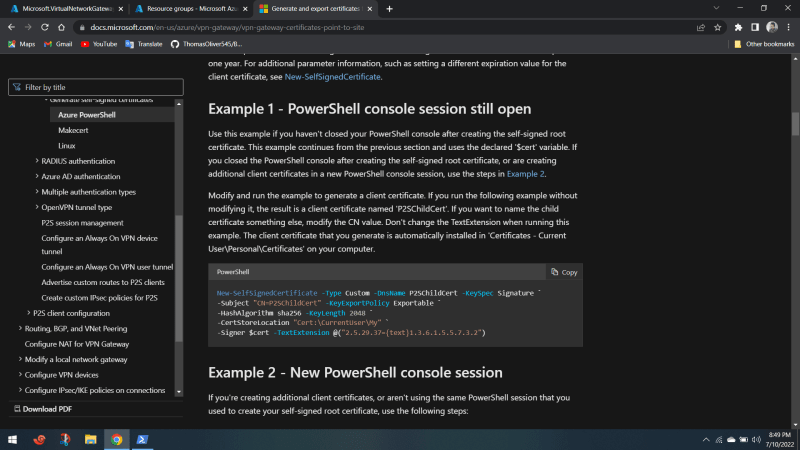Open Advertise custom routes to P2S clients
The width and height of the screenshot is (800, 450).
103,282
